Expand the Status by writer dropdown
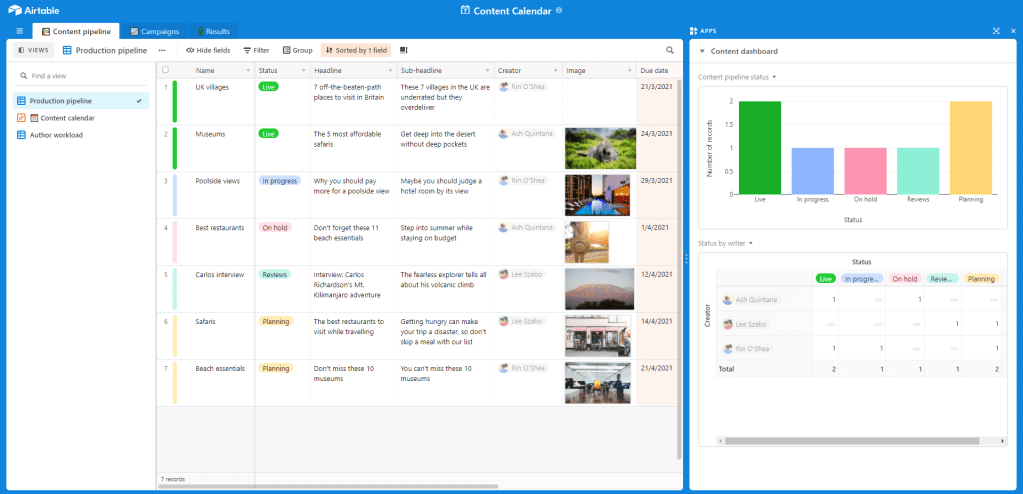The image size is (1023, 494). click(725, 243)
